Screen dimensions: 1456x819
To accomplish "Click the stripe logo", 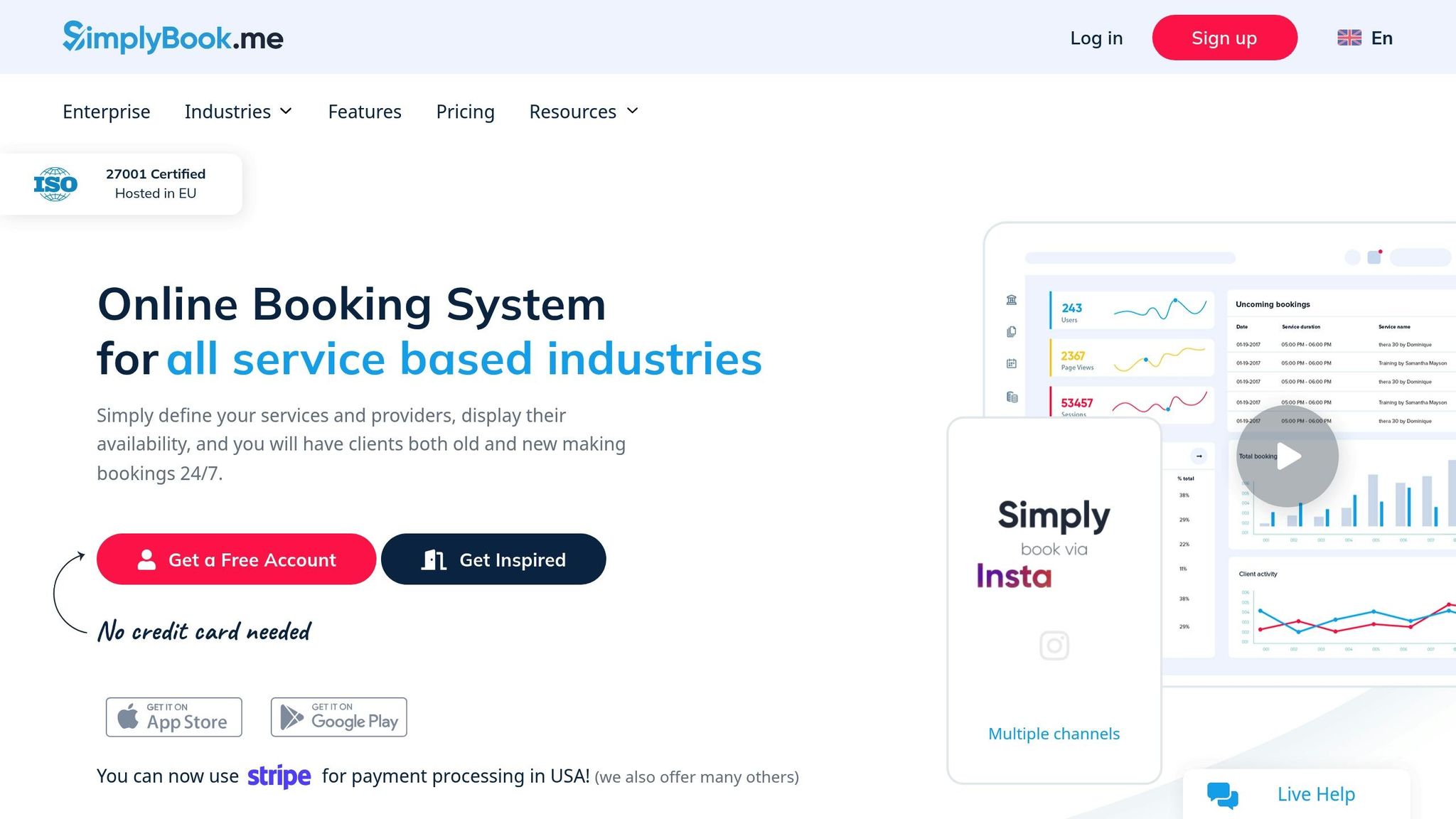I will tap(279, 776).
